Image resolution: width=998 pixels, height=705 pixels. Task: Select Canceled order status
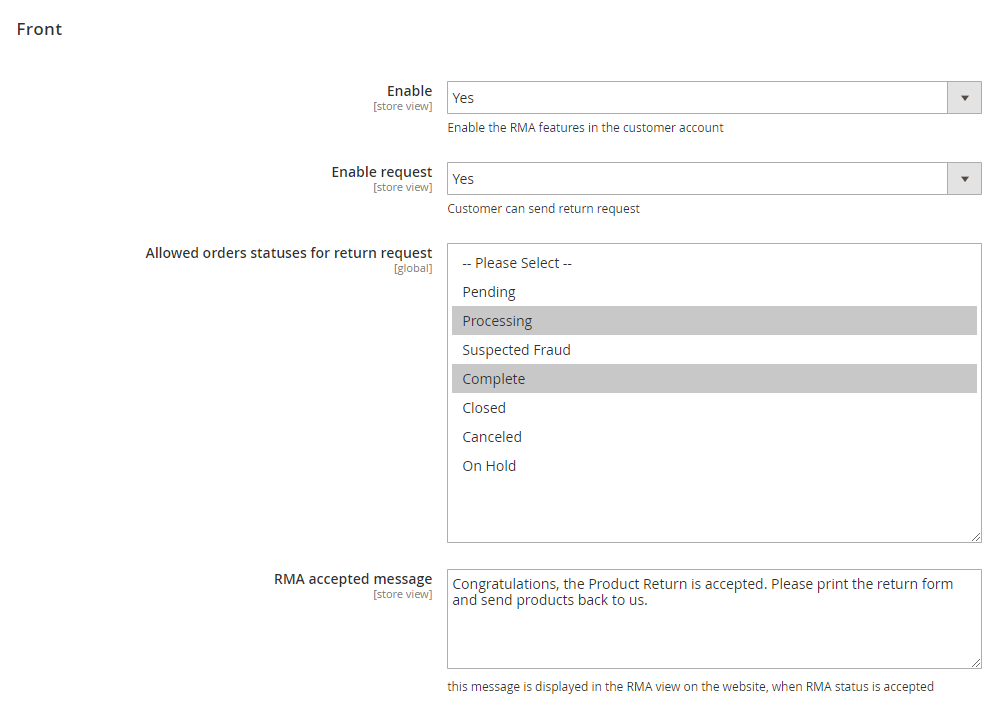point(492,437)
